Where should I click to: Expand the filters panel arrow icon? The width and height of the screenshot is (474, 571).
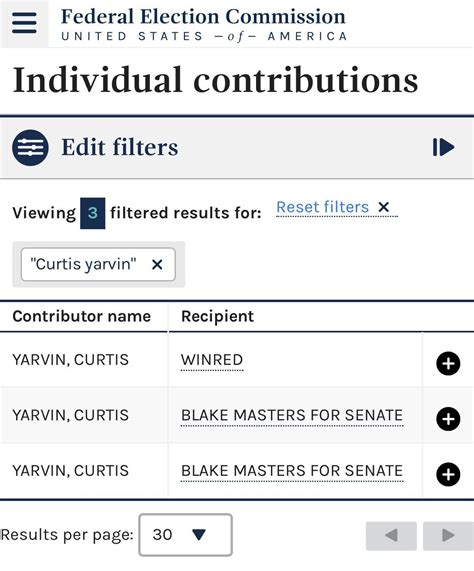click(x=443, y=147)
